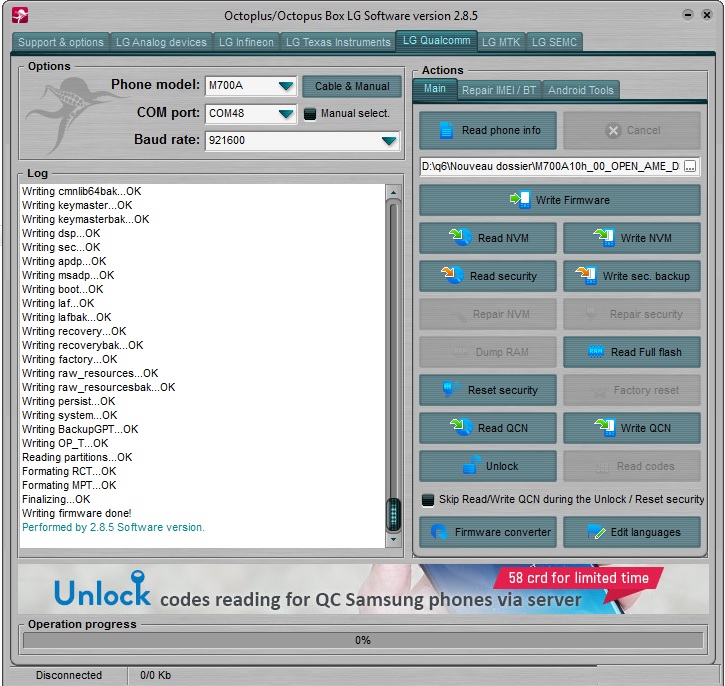Click the Read security button label

pyautogui.click(x=503, y=276)
